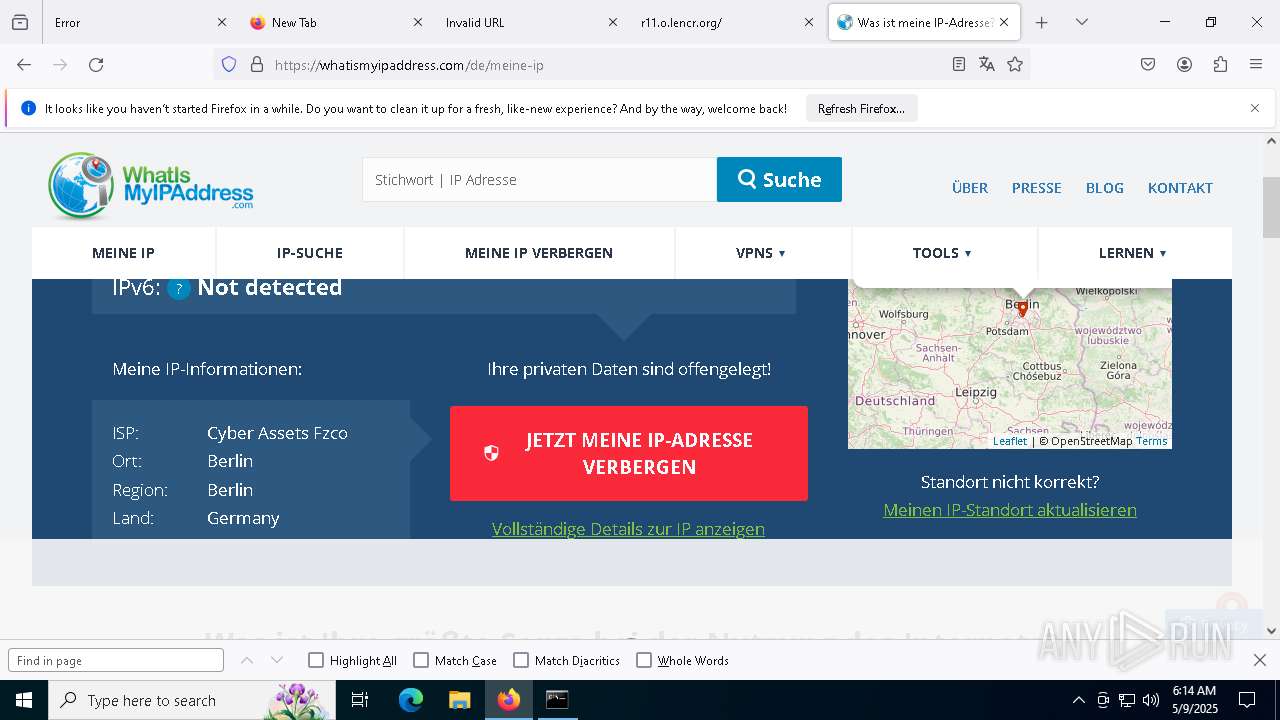Viewport: 1280px width, 720px height.
Task: Show hidden system tray icons
Action: pos(1078,700)
